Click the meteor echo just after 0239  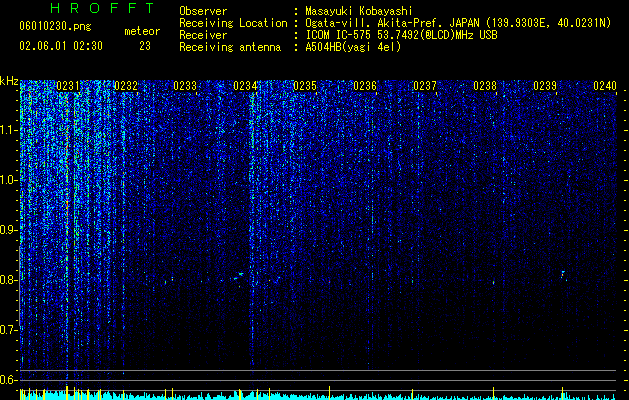coord(563,275)
